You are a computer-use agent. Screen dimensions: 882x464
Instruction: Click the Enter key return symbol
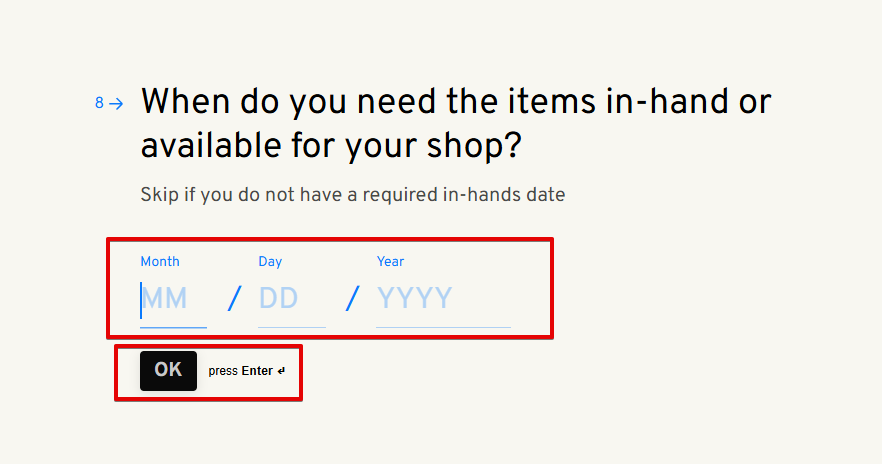[281, 371]
